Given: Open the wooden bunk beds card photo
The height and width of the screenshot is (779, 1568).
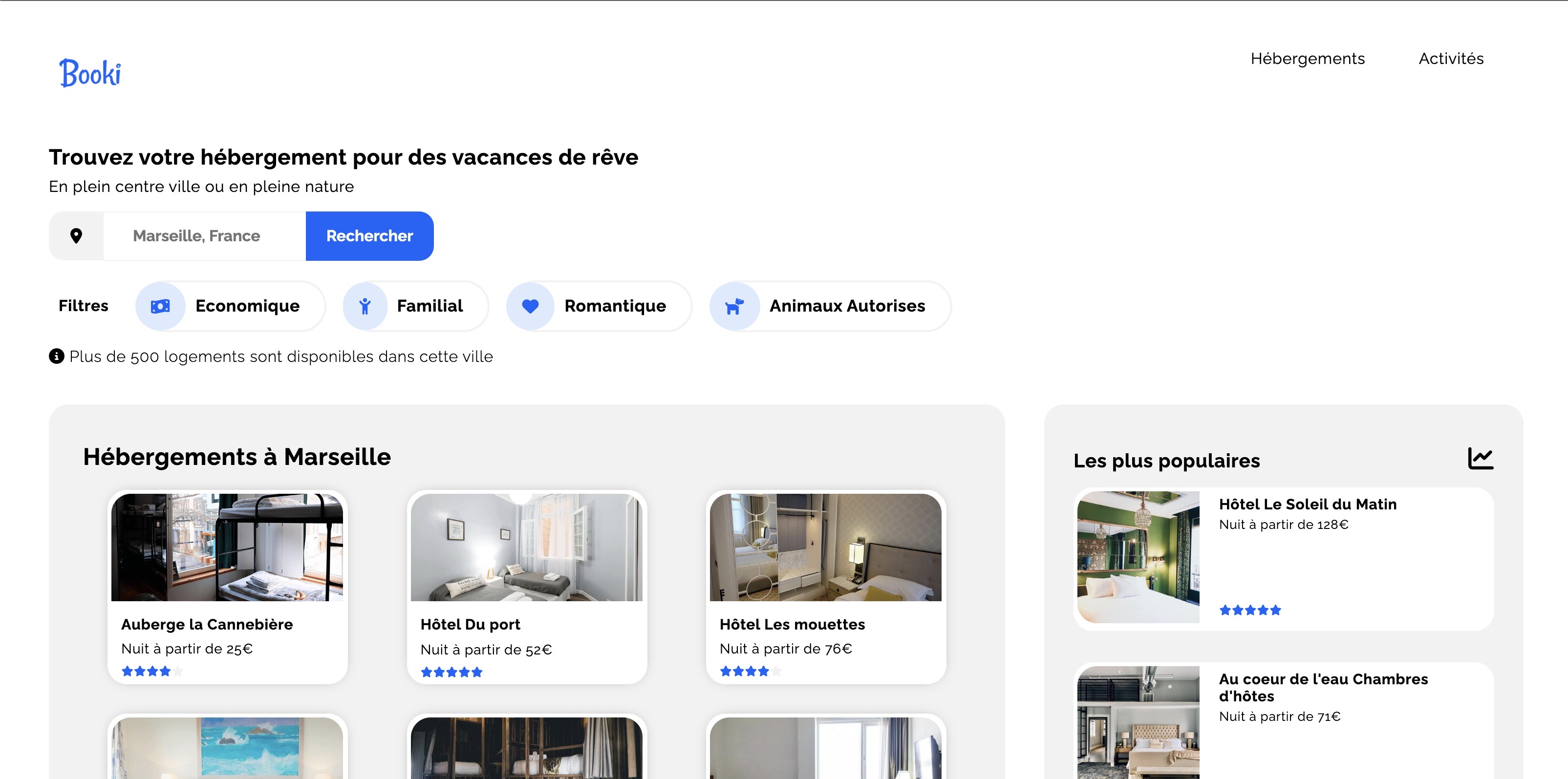Looking at the screenshot, I should tap(527, 748).
